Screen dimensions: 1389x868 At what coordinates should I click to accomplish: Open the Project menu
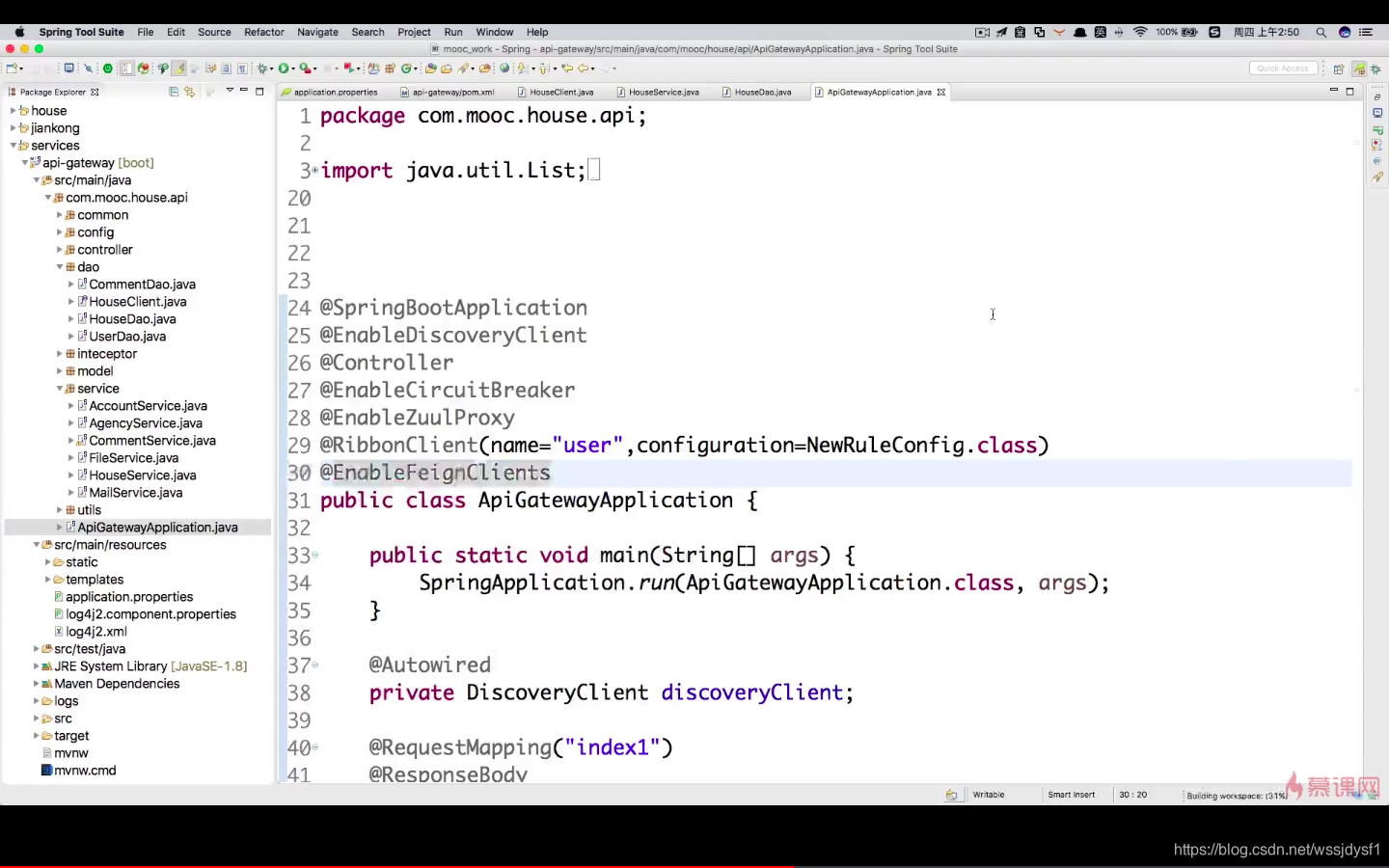click(x=414, y=32)
